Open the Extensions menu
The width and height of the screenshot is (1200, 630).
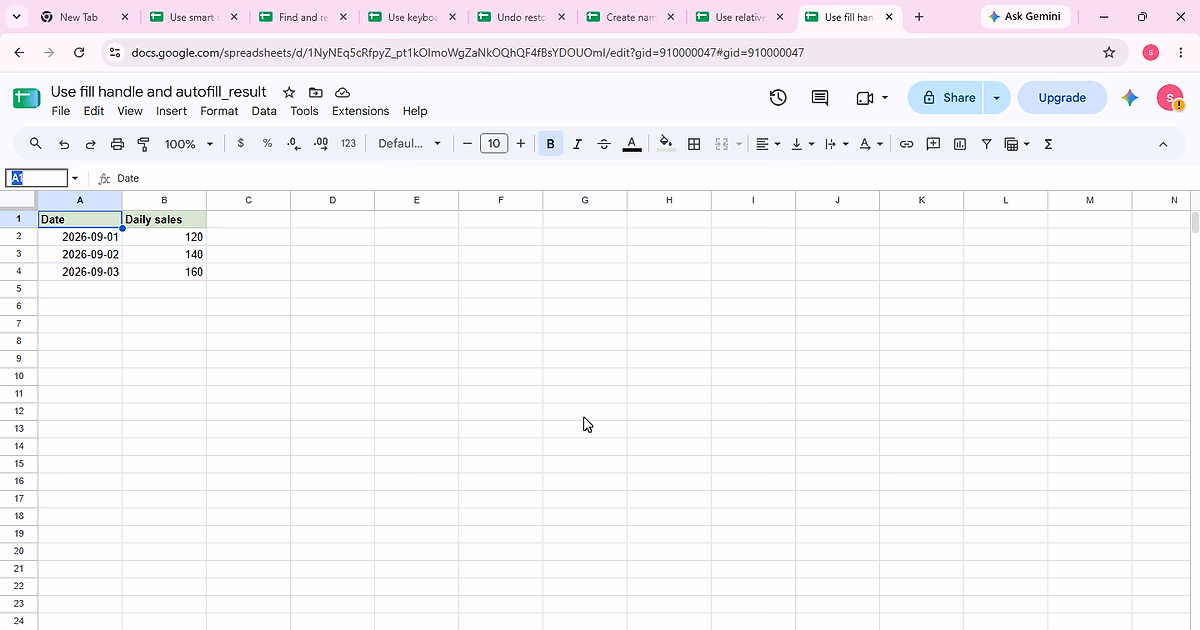click(x=360, y=111)
